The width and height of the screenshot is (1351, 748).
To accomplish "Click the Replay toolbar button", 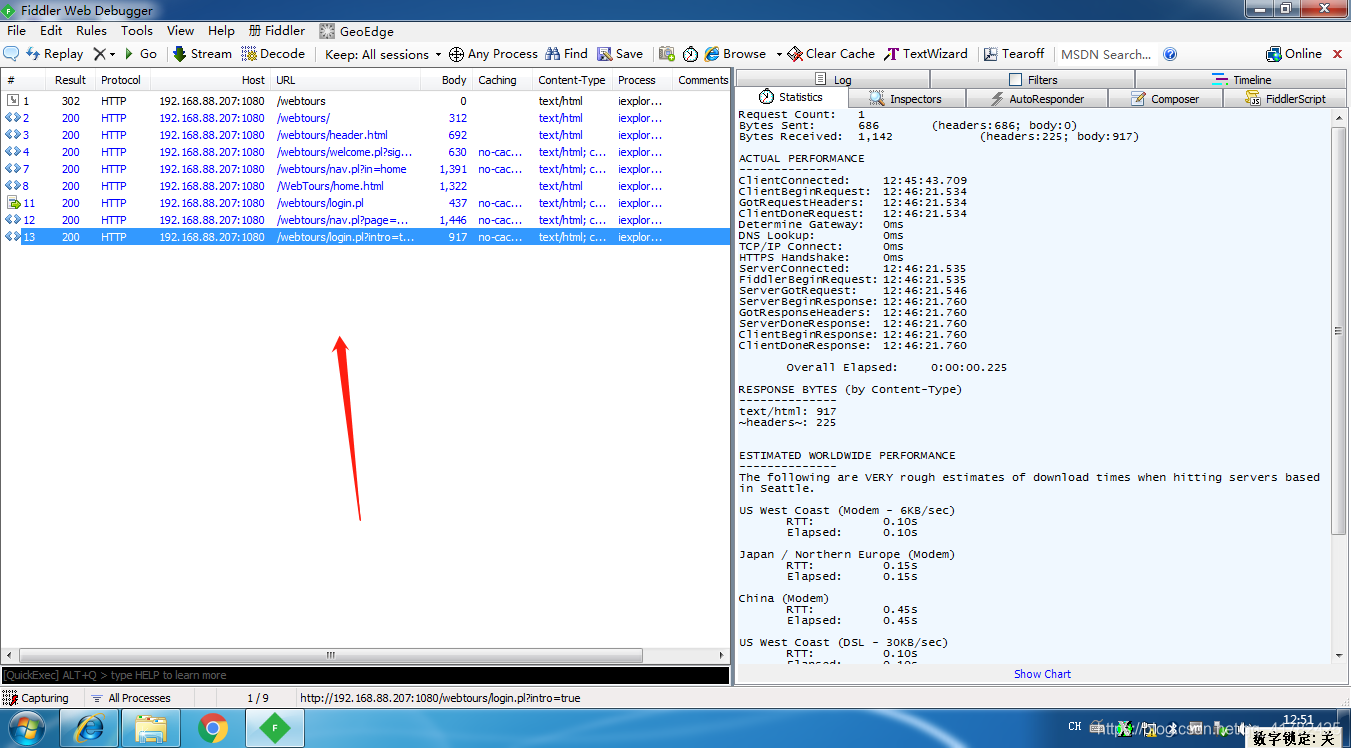I will click(x=54, y=54).
